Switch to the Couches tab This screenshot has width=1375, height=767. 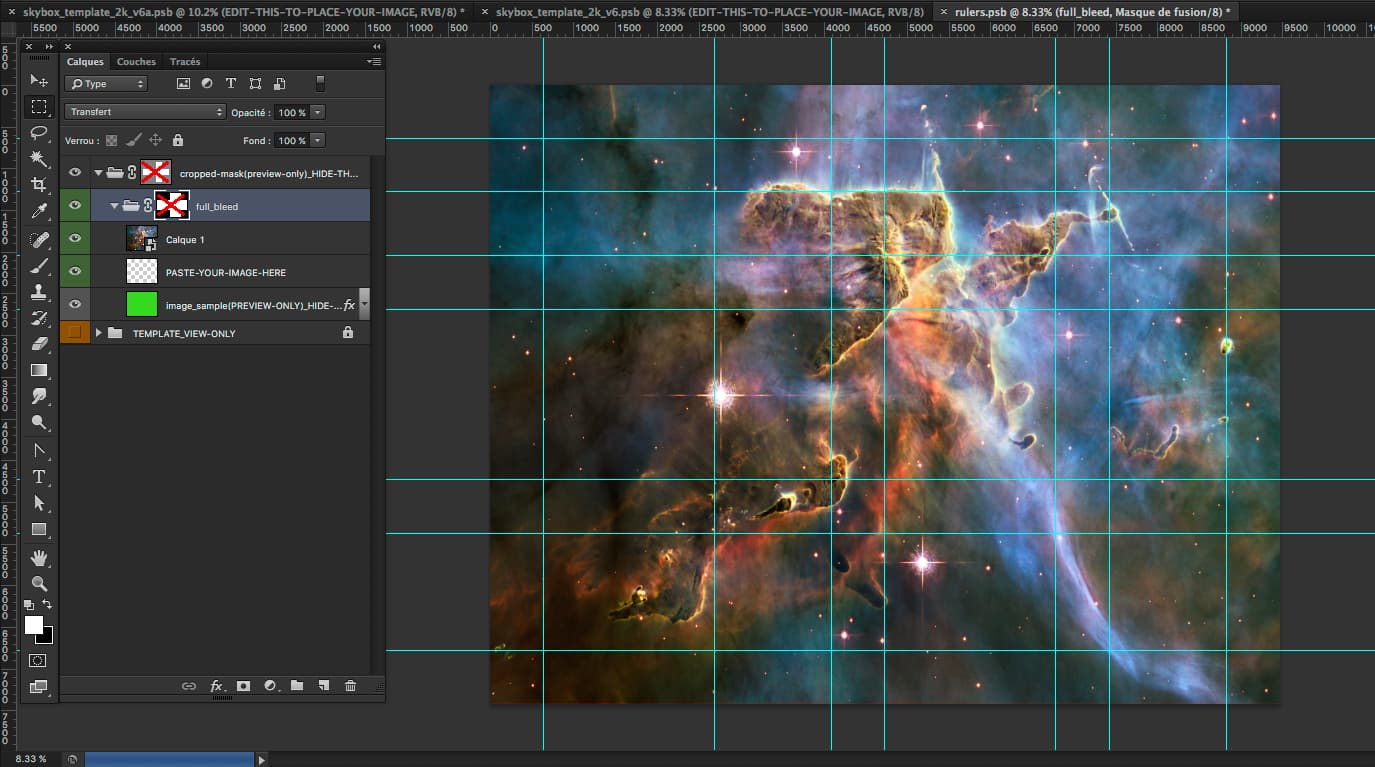(136, 62)
